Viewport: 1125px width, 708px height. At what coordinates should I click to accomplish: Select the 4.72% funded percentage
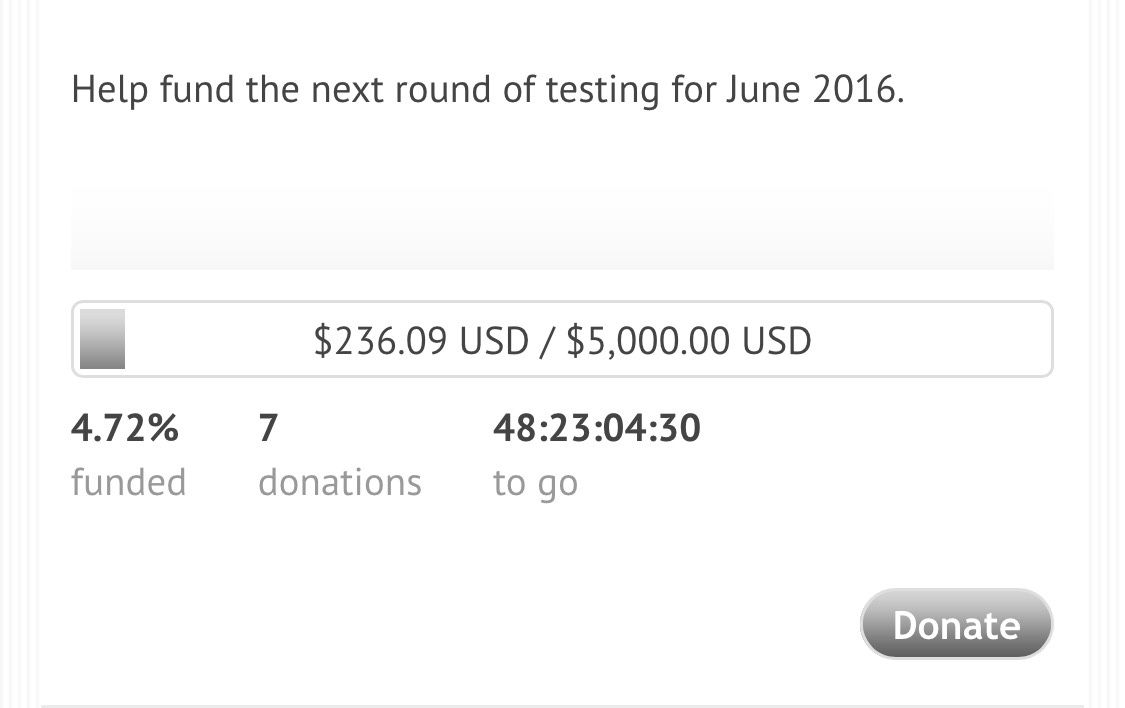(x=125, y=429)
